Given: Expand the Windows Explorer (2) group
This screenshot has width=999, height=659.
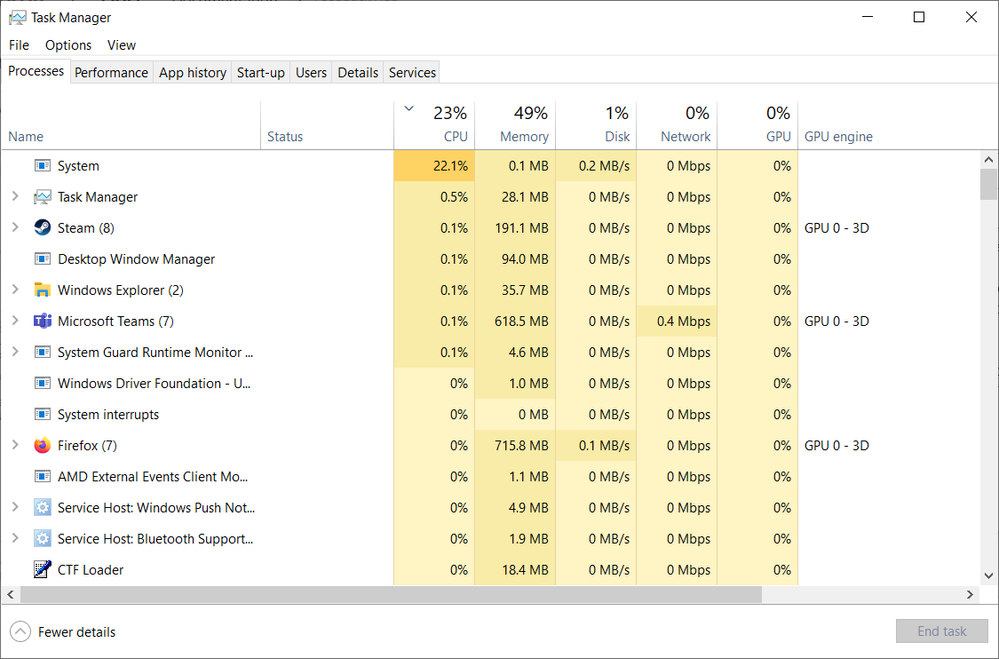Looking at the screenshot, I should coord(15,289).
